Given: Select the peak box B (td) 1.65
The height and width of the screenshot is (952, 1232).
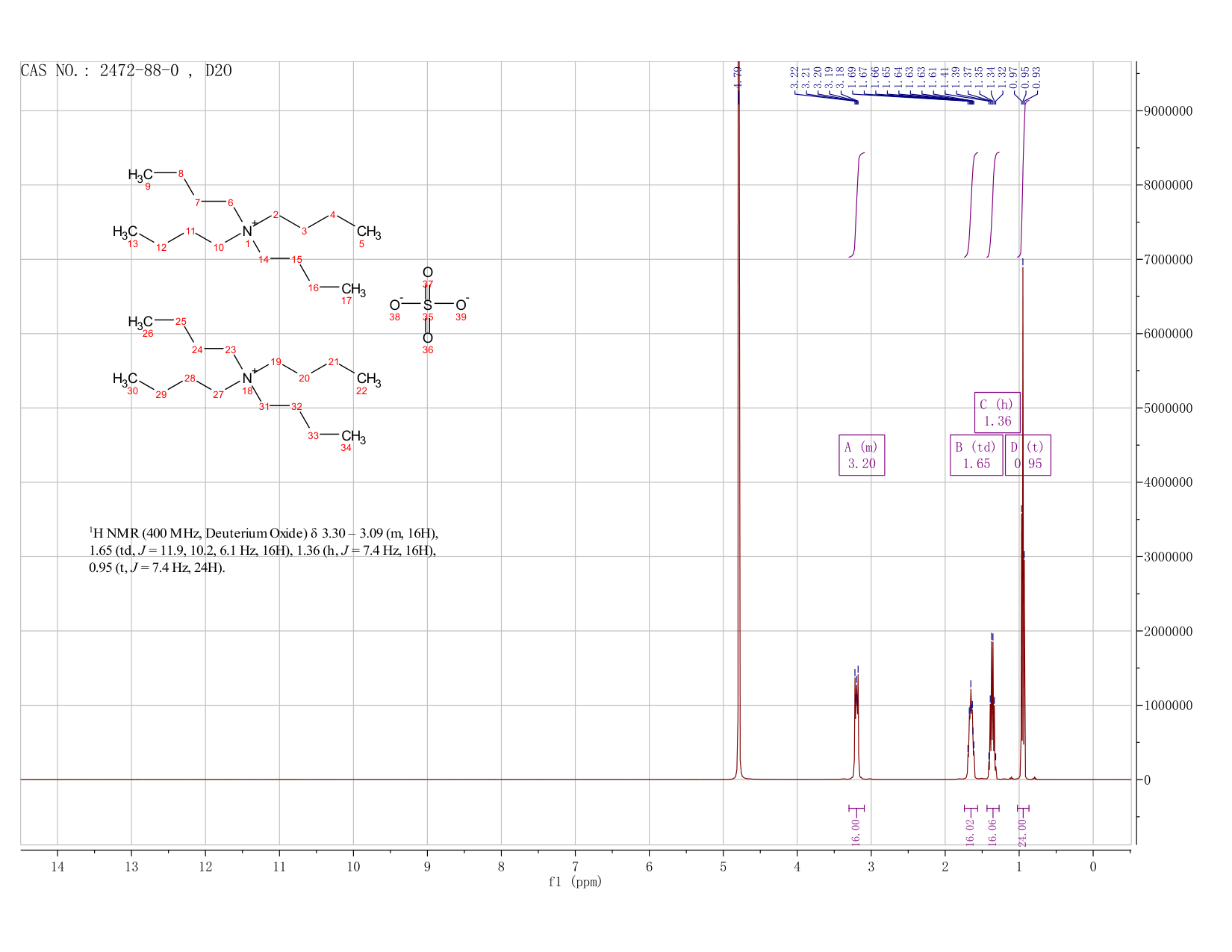Looking at the screenshot, I should point(976,455).
